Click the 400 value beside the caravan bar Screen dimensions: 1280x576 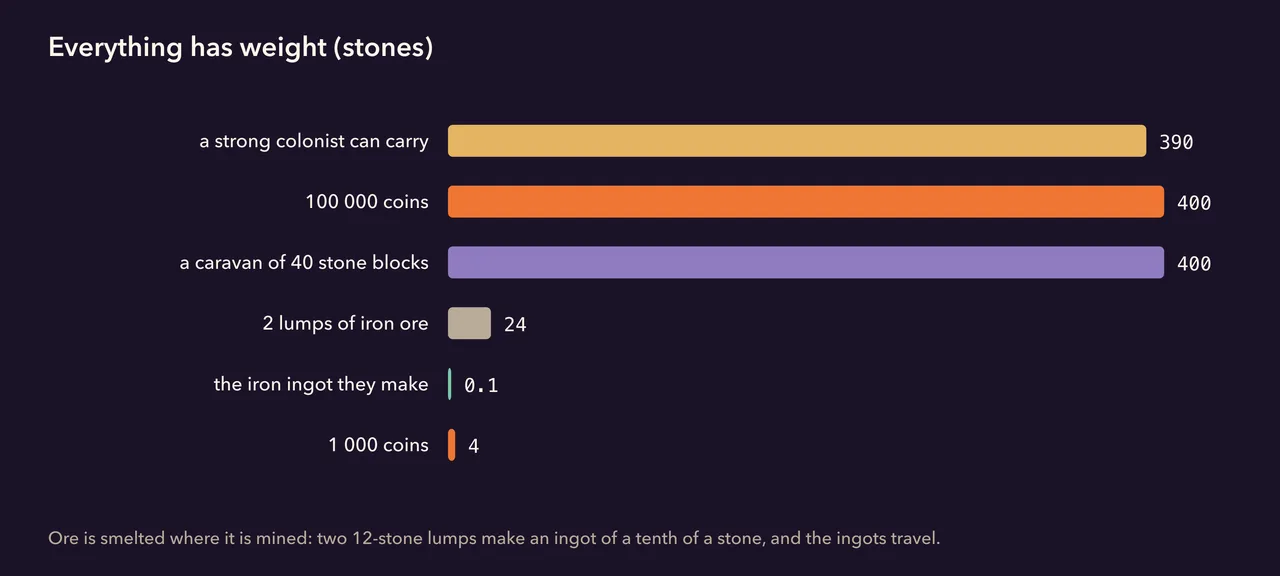1194,264
